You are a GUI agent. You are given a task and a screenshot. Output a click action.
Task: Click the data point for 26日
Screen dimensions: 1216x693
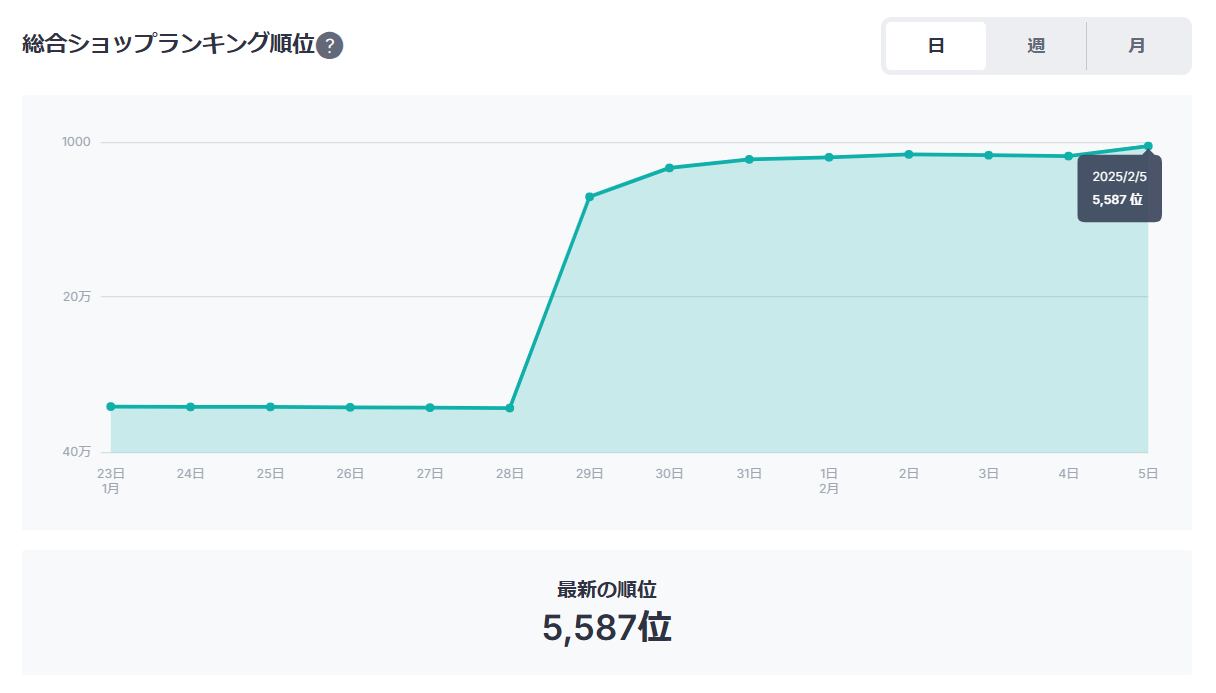pos(350,408)
